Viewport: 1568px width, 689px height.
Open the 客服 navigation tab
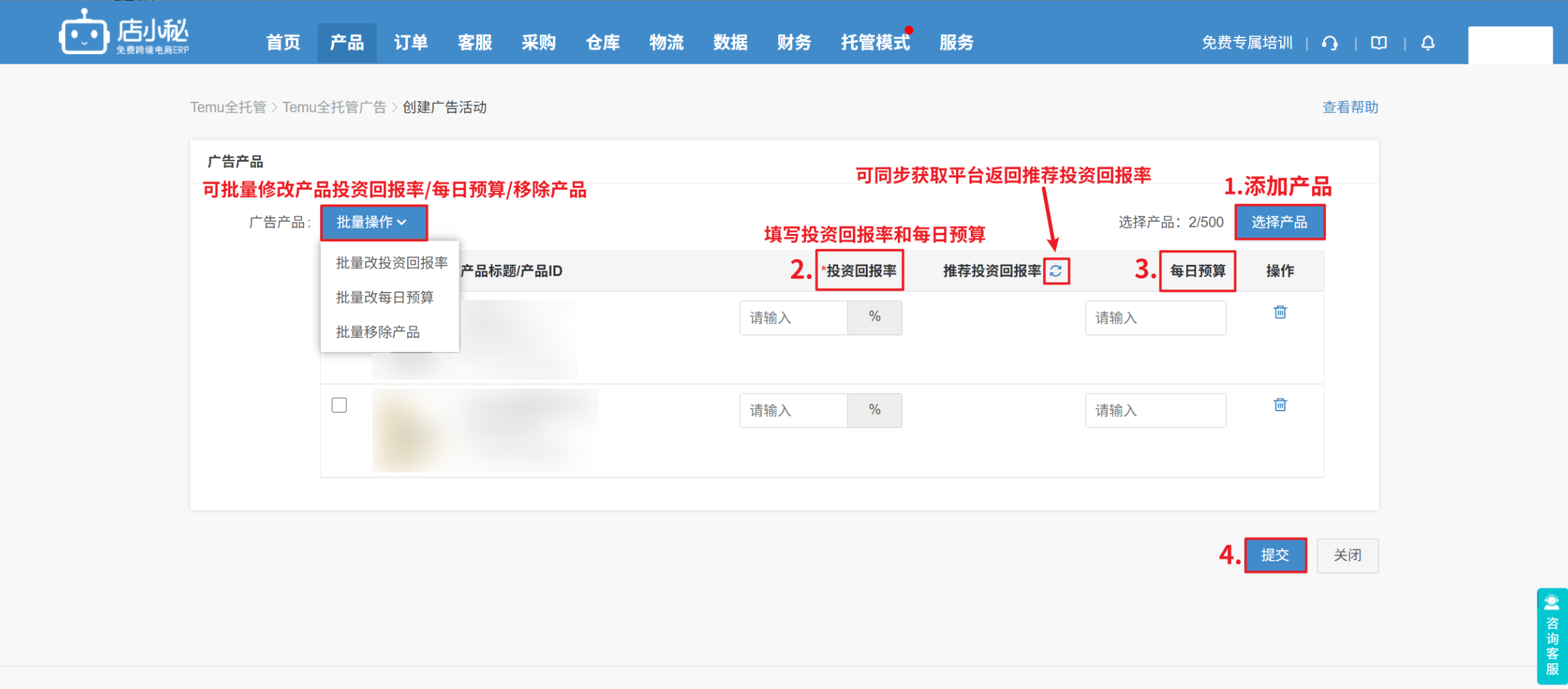pyautogui.click(x=475, y=43)
